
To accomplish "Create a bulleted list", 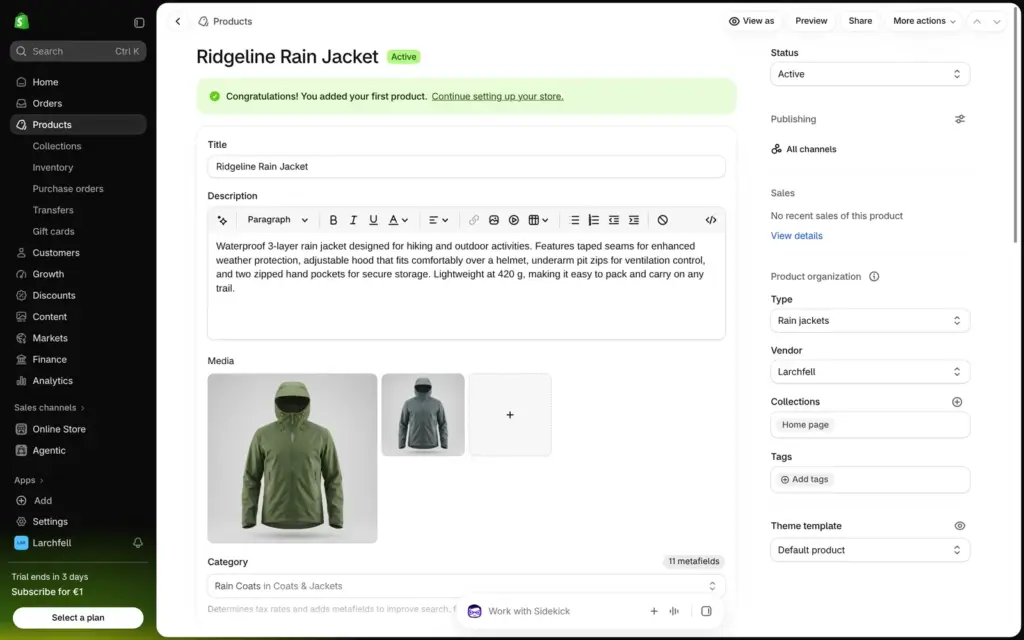I will point(574,220).
